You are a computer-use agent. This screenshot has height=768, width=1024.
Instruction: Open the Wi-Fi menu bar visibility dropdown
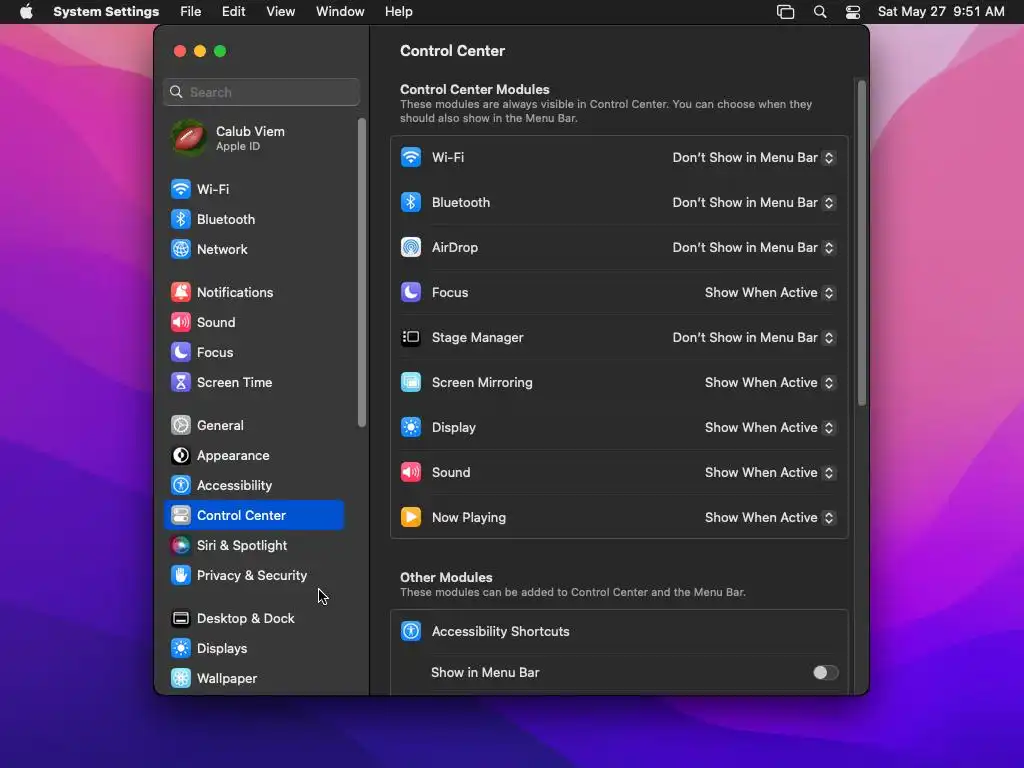754,158
